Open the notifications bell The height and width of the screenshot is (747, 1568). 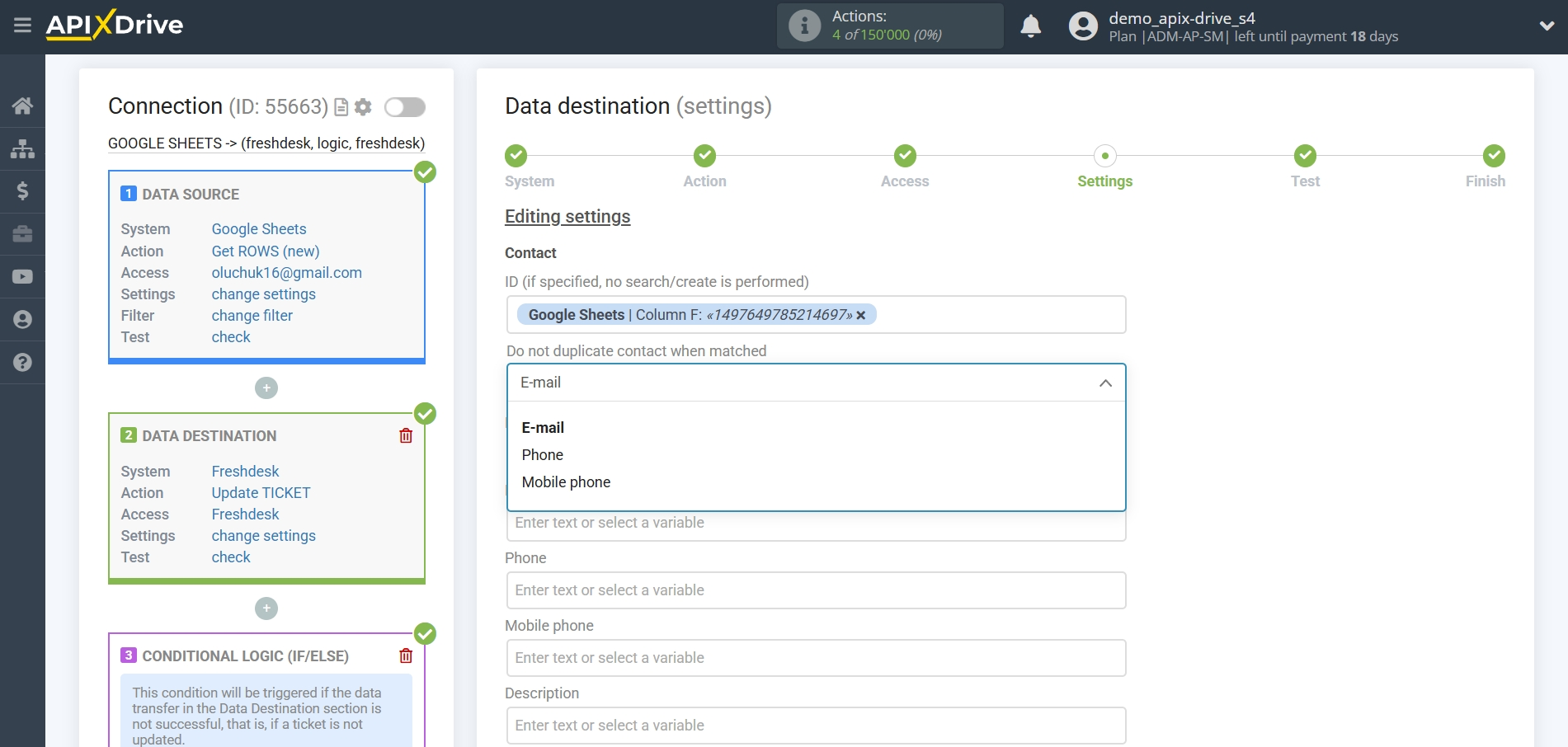[1030, 26]
